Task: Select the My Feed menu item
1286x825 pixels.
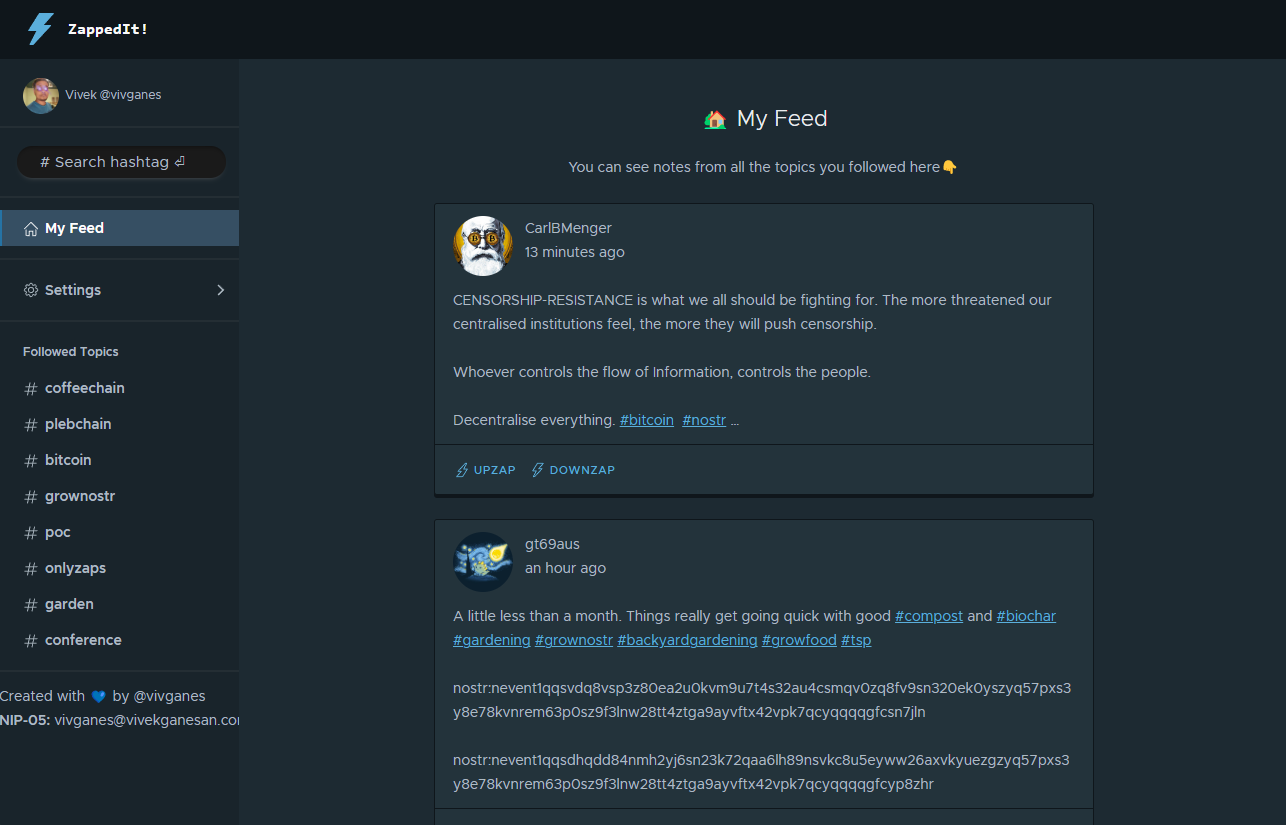Action: 74,228
